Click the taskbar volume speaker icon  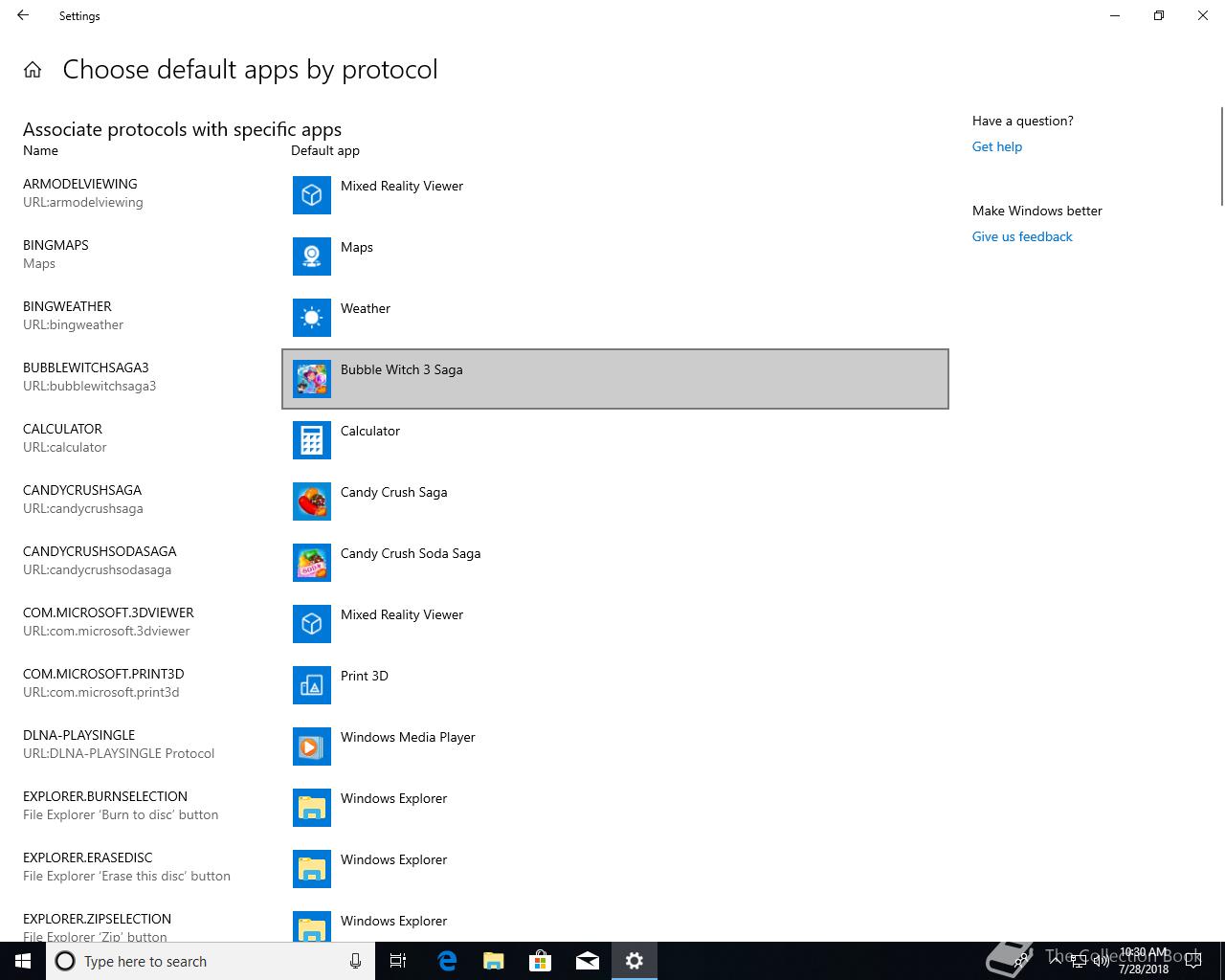1102,961
